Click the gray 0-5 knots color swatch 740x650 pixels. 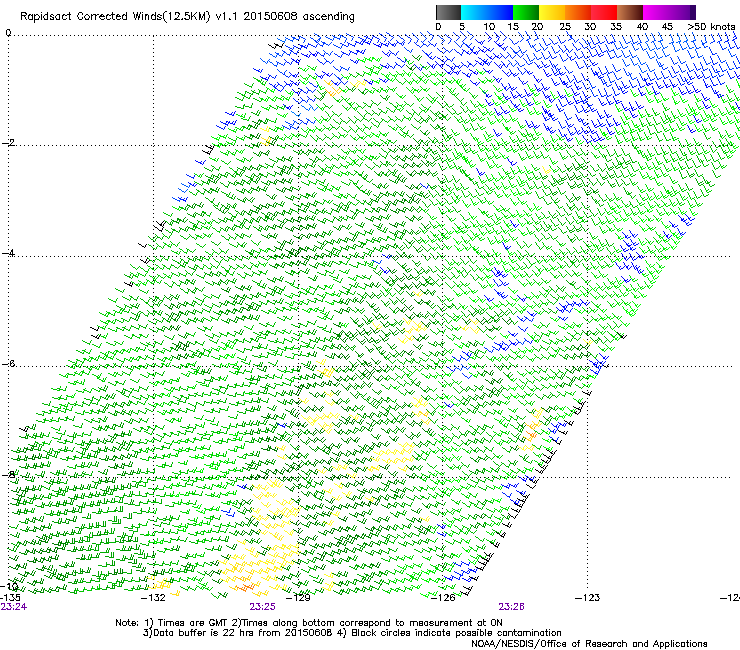point(448,12)
